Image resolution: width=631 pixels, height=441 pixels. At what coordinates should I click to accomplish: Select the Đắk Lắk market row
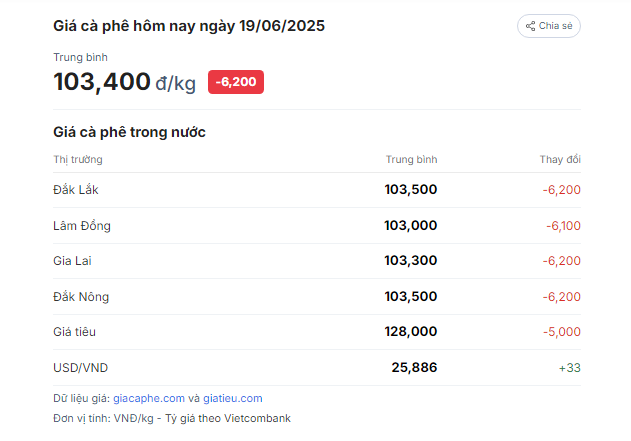pyautogui.click(x=317, y=190)
